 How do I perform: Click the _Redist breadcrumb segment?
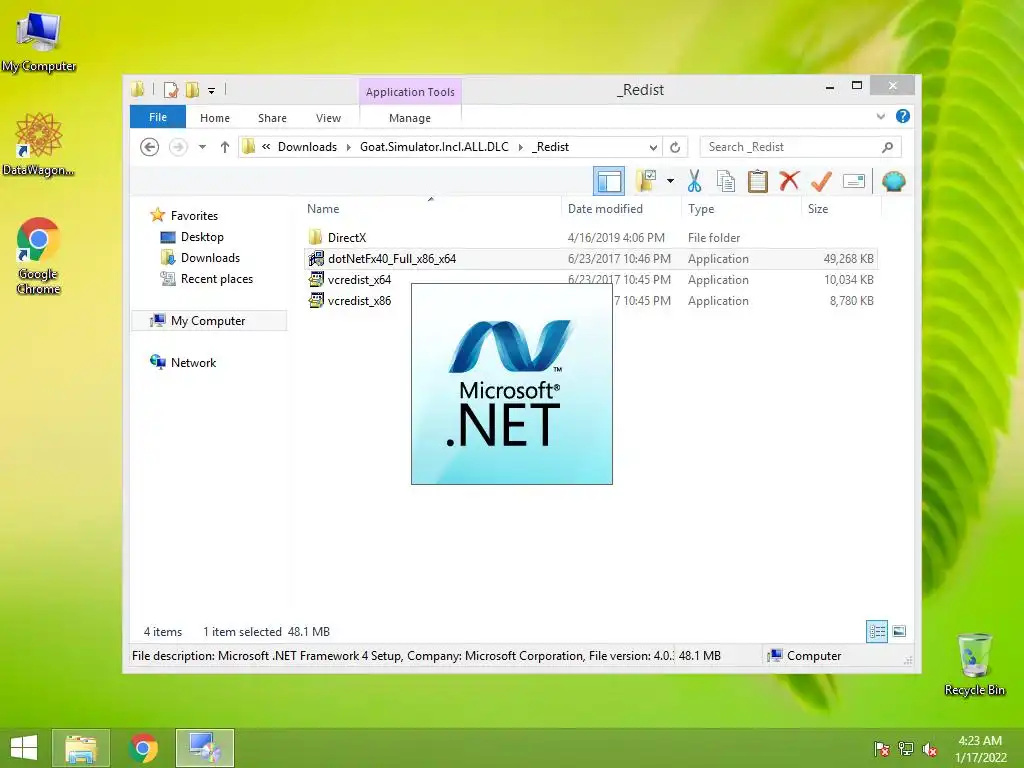click(551, 147)
